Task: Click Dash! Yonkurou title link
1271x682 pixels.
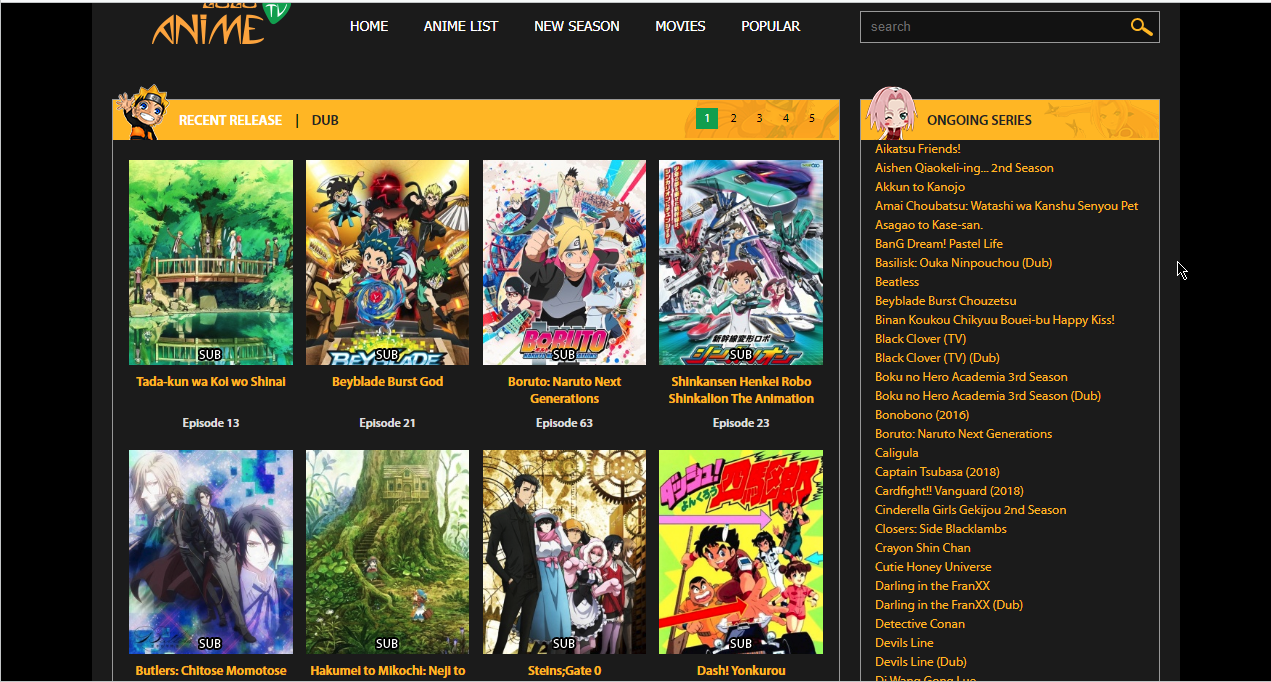Action: point(741,671)
